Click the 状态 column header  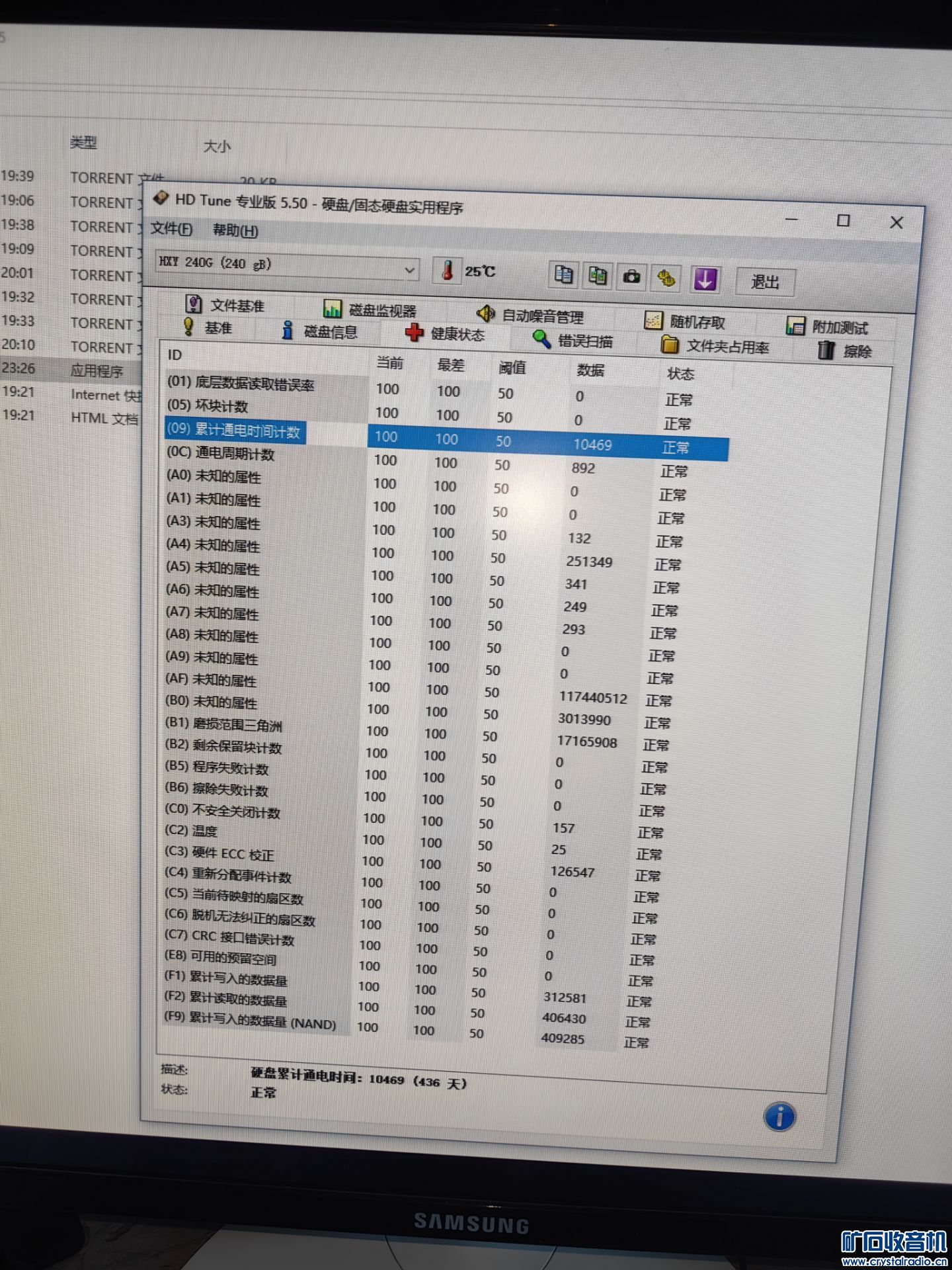click(680, 374)
